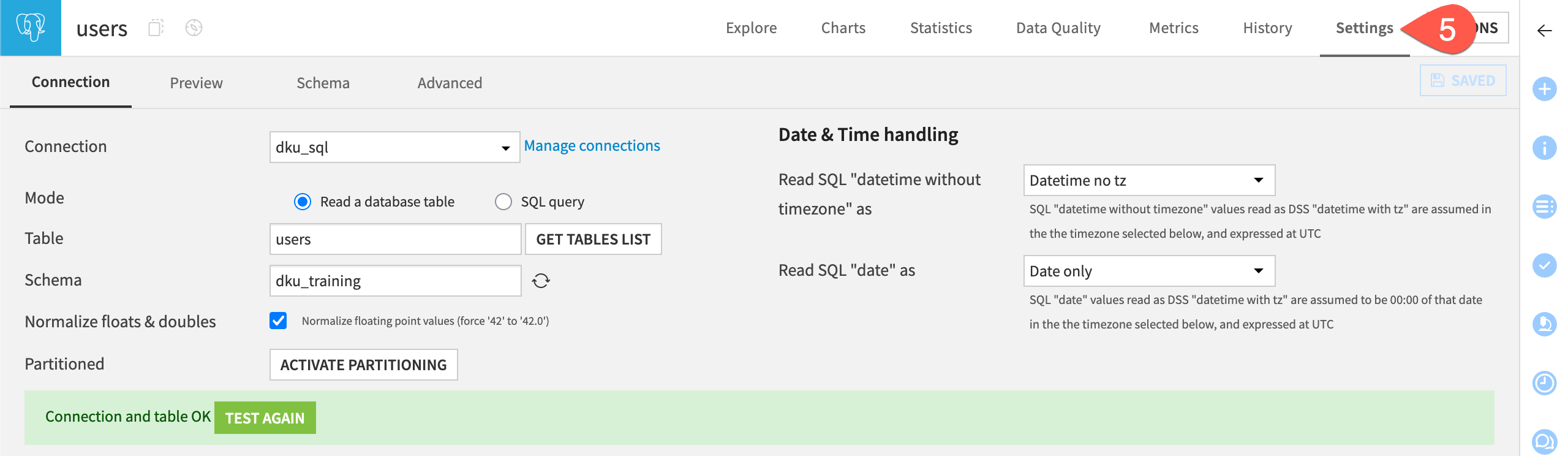
Task: Click the lab microscope icon in sidebar
Action: [1544, 324]
